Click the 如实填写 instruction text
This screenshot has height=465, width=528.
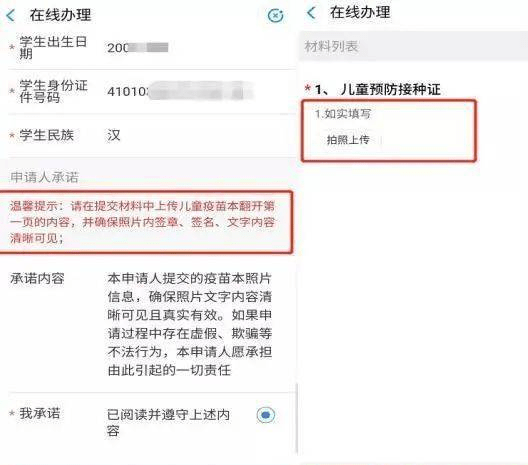tap(343, 114)
